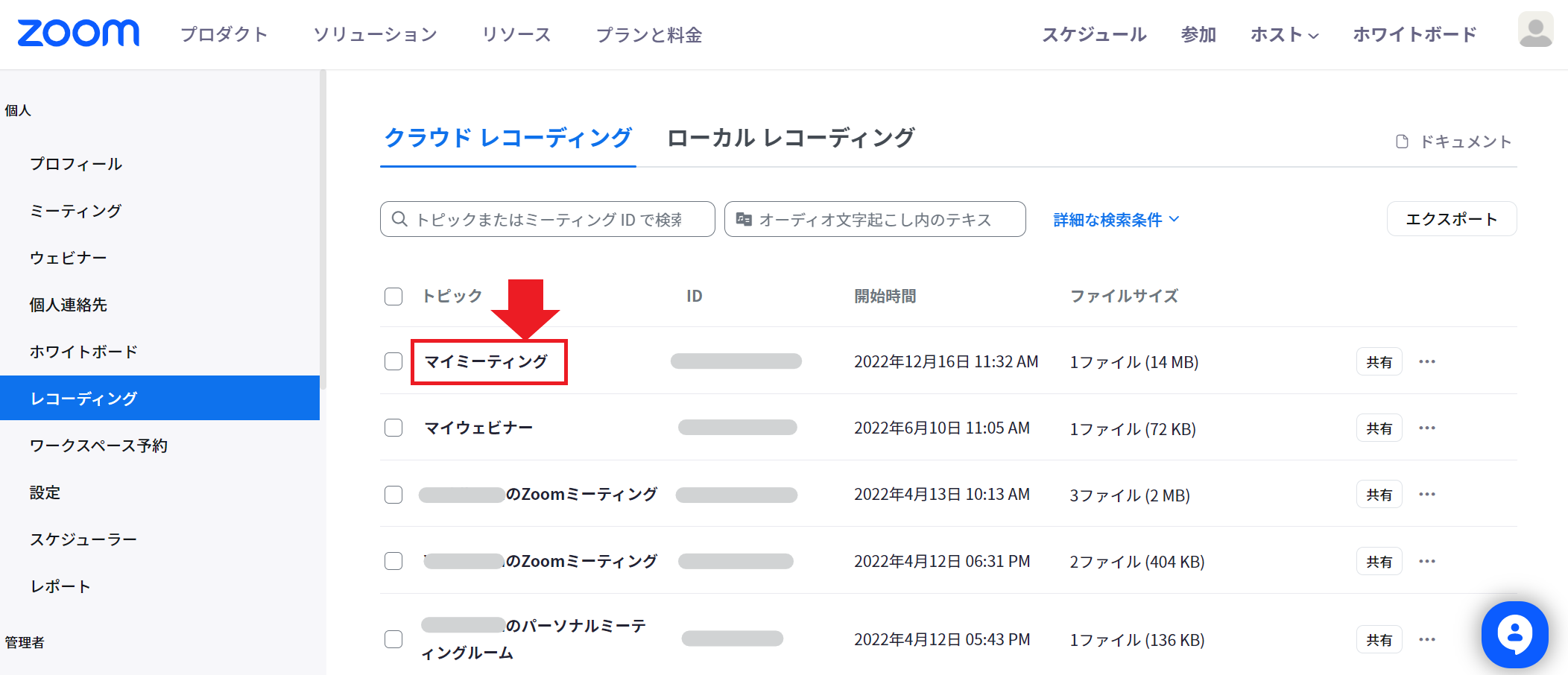Image resolution: width=1568 pixels, height=675 pixels.
Task: Click the Zoom logo
Action: (x=78, y=34)
